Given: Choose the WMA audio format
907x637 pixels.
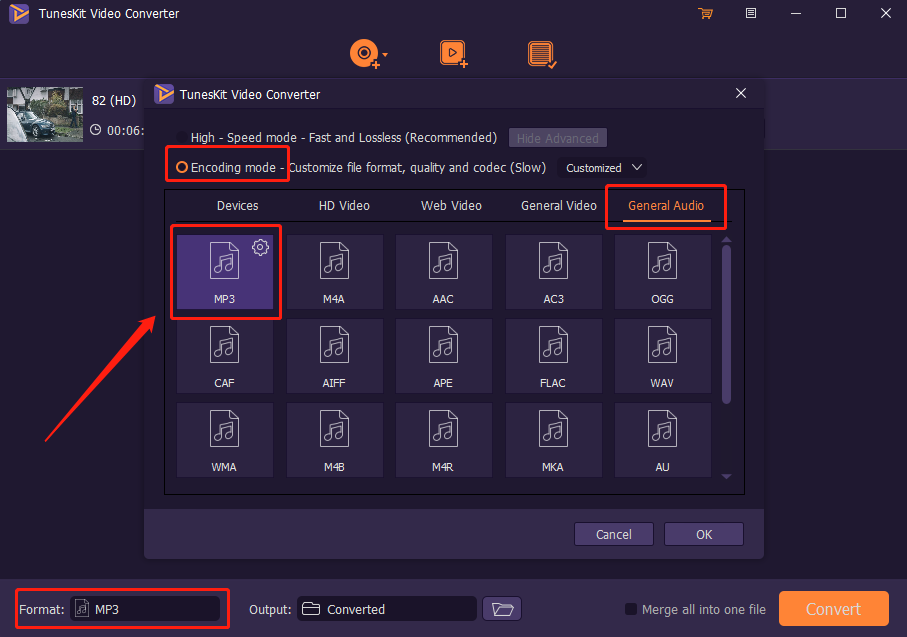Looking at the screenshot, I should click(224, 440).
